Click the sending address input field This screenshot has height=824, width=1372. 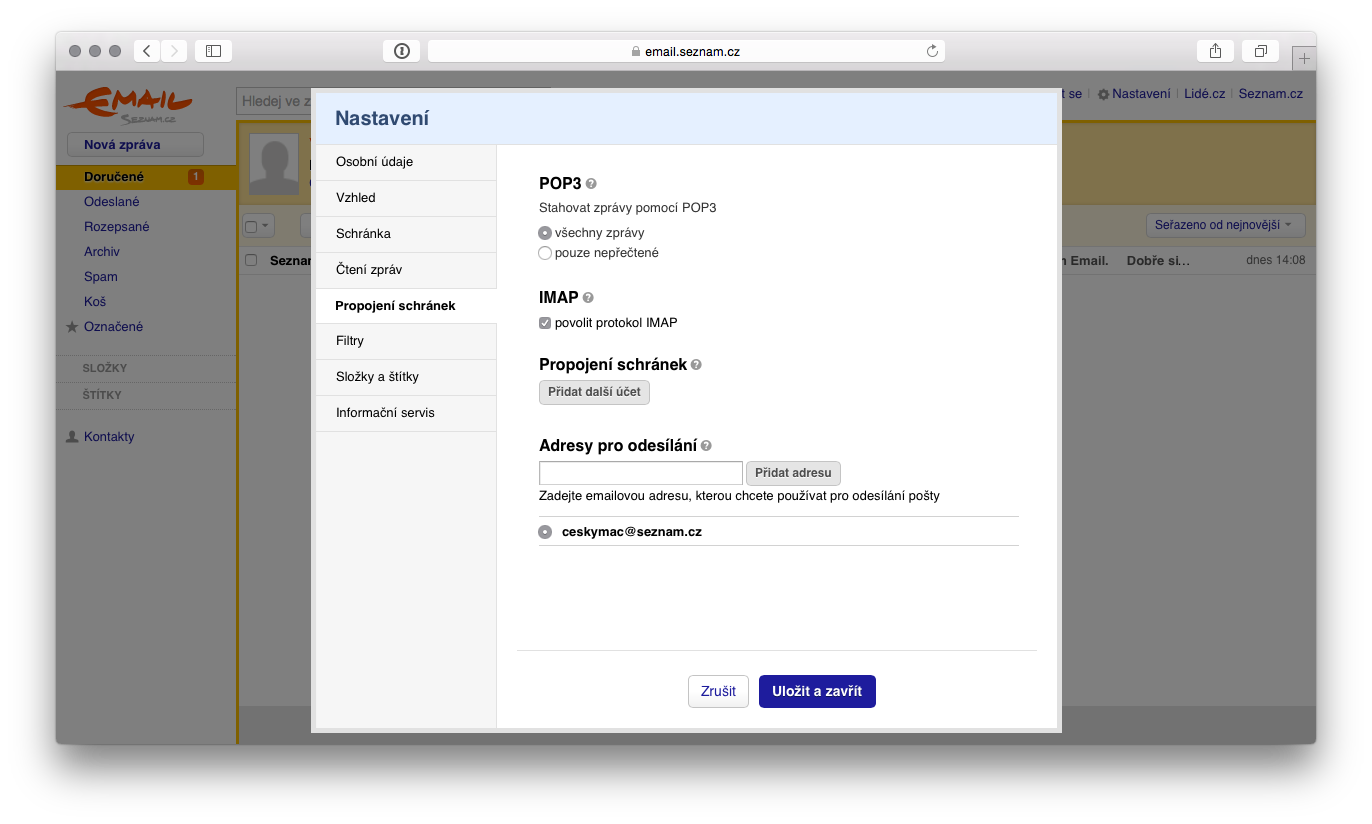[640, 473]
